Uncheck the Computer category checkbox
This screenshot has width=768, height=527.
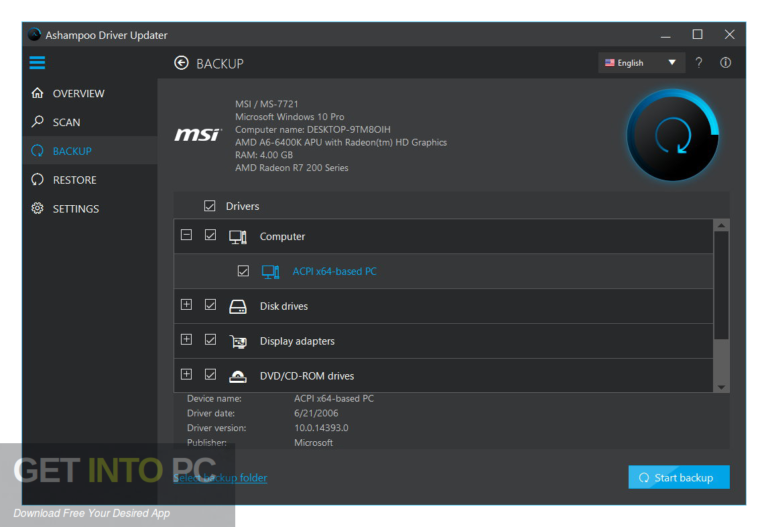[210, 235]
